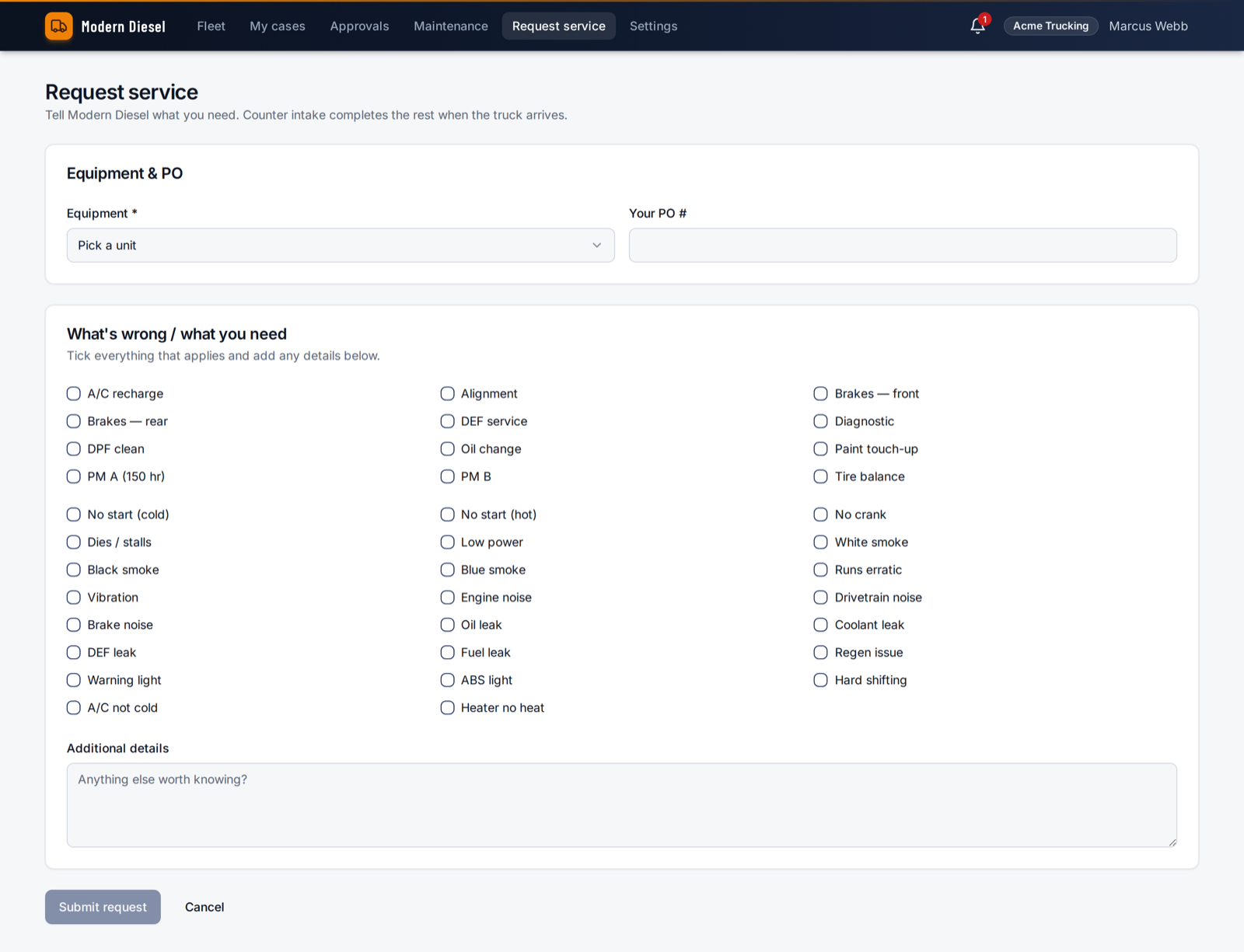Tick Dies / stalls symptom
The height and width of the screenshot is (952, 1244).
pos(74,542)
